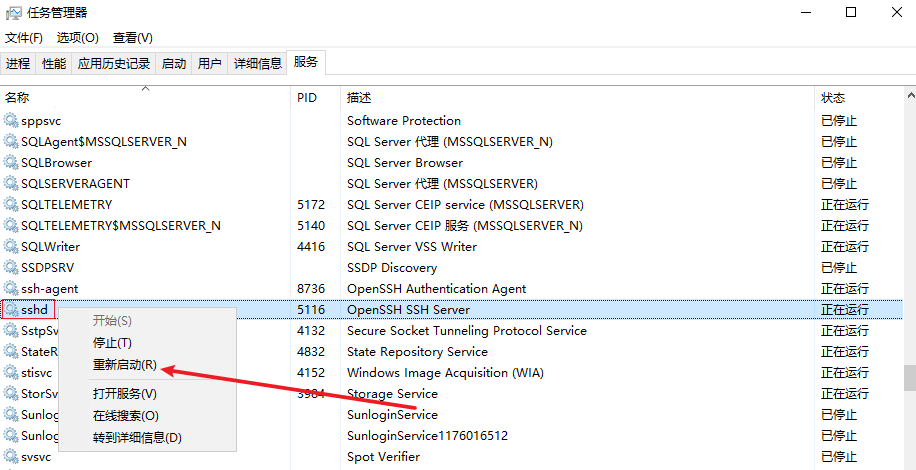
Task: Click the vertical scrollbar thumb
Action: coord(909,377)
